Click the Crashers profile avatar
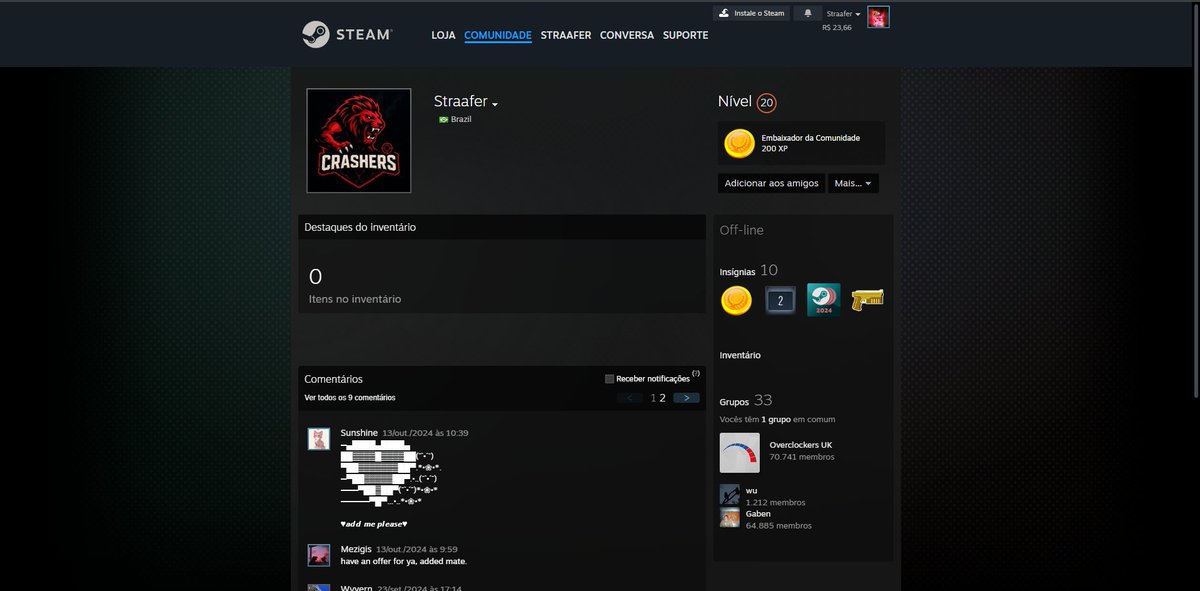1200x591 pixels. pos(359,140)
